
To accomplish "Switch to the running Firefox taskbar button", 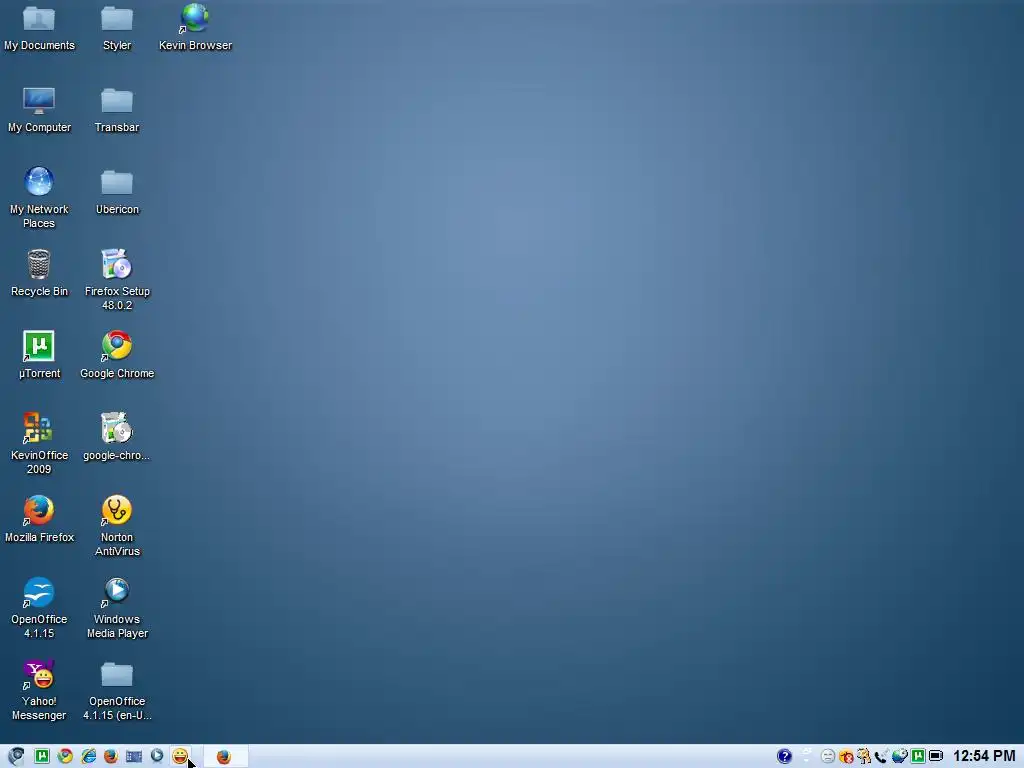I will click(x=225, y=756).
